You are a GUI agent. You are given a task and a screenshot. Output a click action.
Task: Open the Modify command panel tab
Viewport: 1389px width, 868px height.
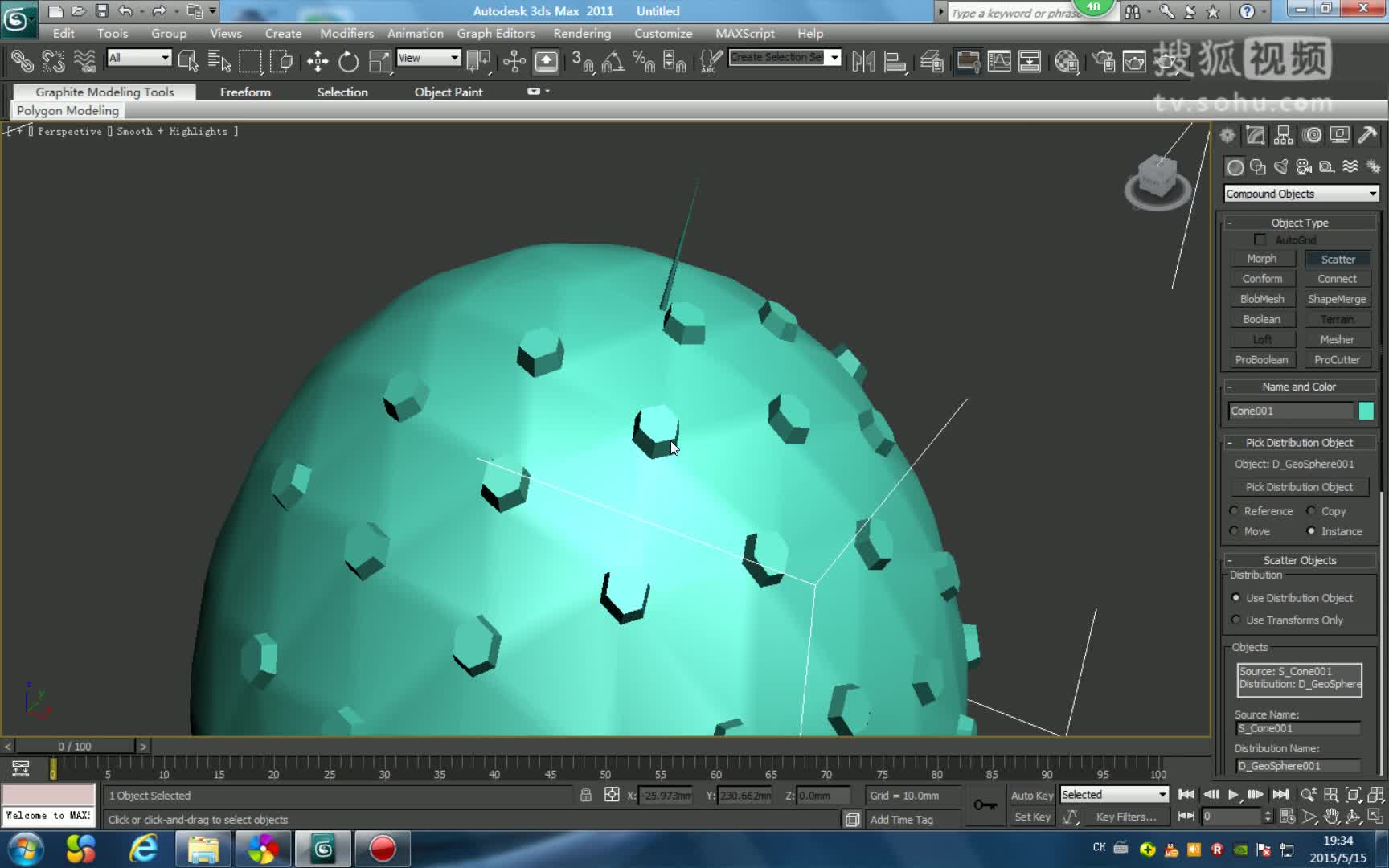(1256, 135)
